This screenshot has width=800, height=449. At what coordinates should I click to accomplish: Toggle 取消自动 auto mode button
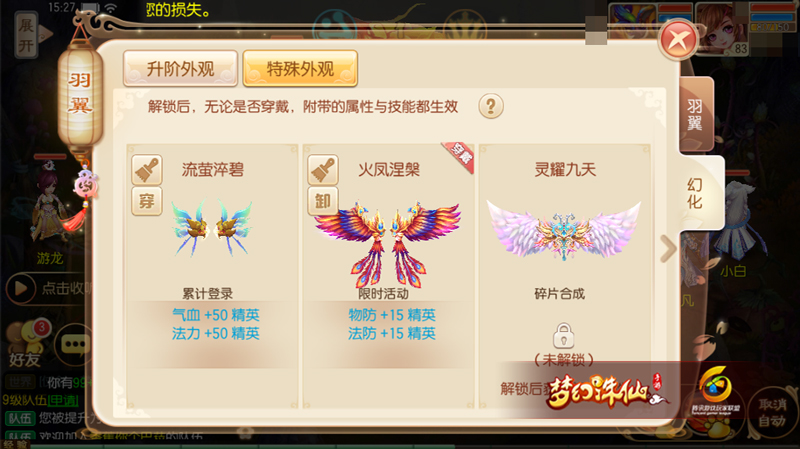[771, 412]
